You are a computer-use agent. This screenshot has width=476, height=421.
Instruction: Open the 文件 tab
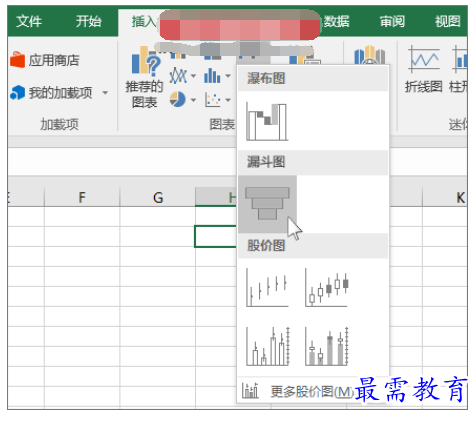(29, 21)
